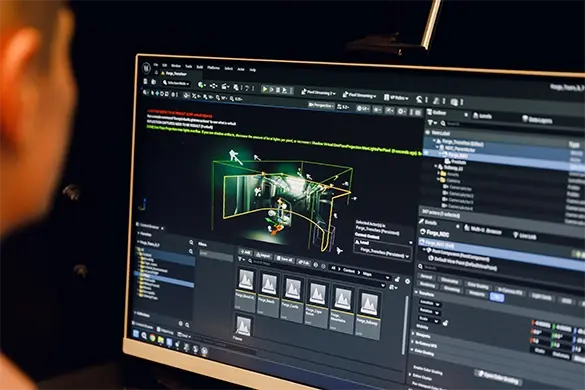Click the Save All button
The image size is (585, 390).
coord(285,259)
